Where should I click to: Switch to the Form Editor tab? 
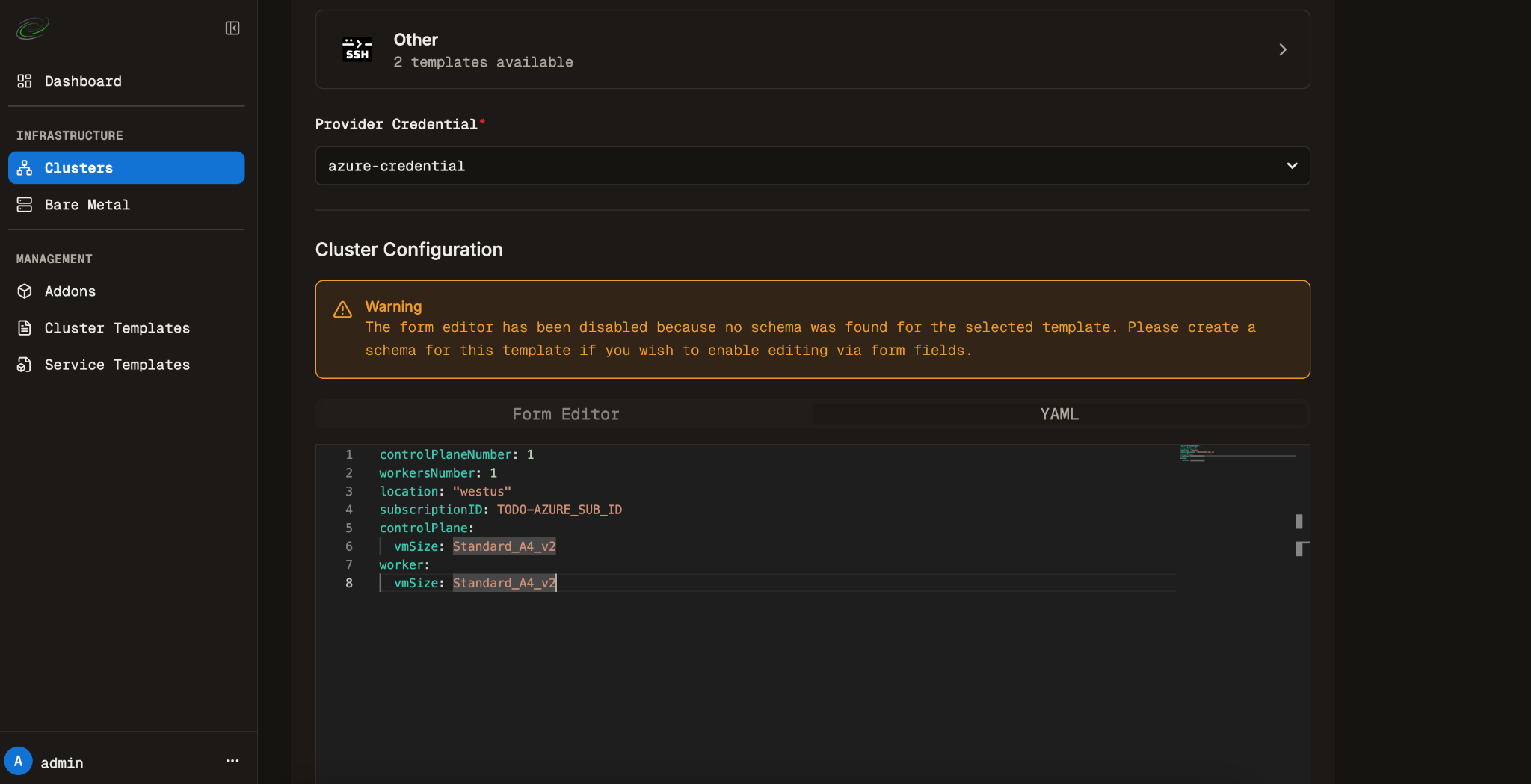pos(565,414)
